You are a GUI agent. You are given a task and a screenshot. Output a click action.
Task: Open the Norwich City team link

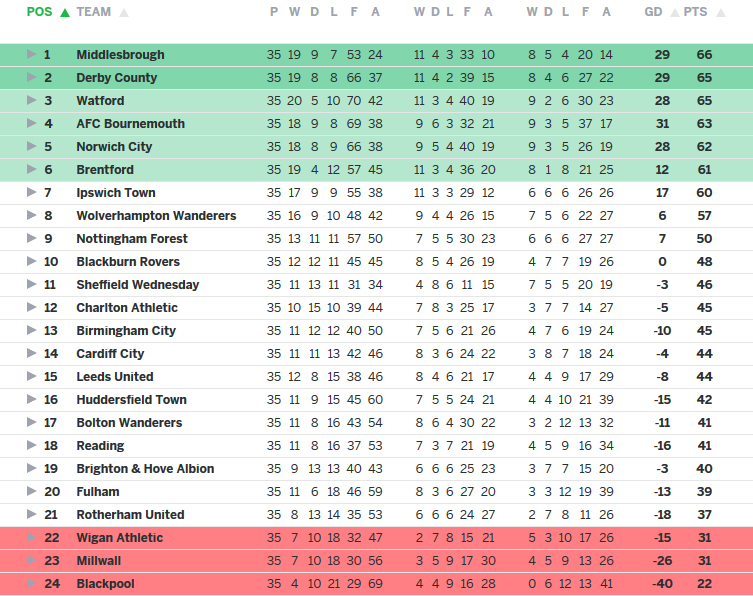coord(114,147)
